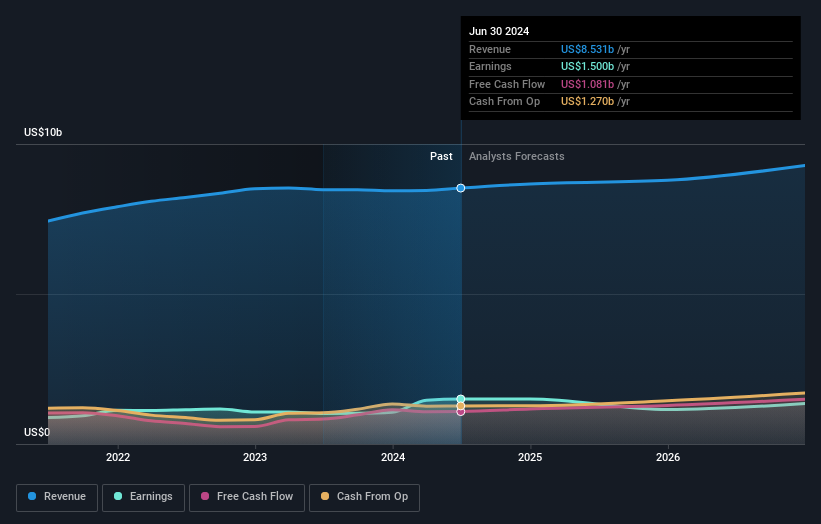Toggle the Revenue legend button

57,497
